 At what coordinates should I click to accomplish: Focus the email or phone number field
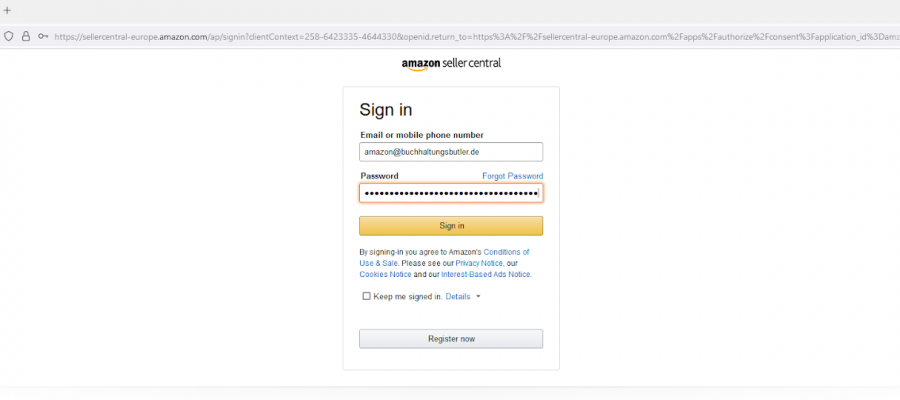451,151
